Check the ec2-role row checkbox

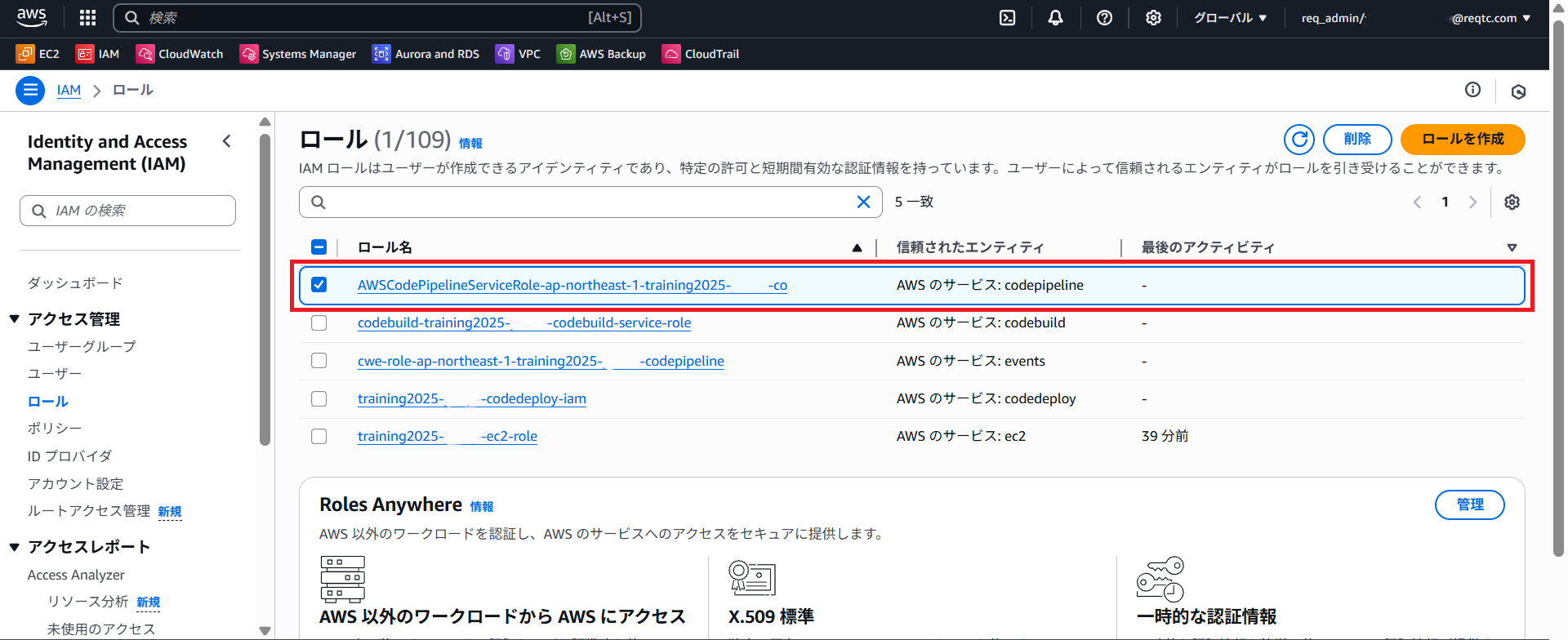(319, 436)
